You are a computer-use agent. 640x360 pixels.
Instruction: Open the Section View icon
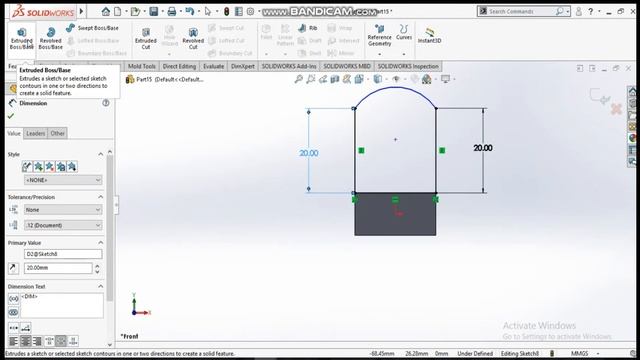[x=335, y=79]
